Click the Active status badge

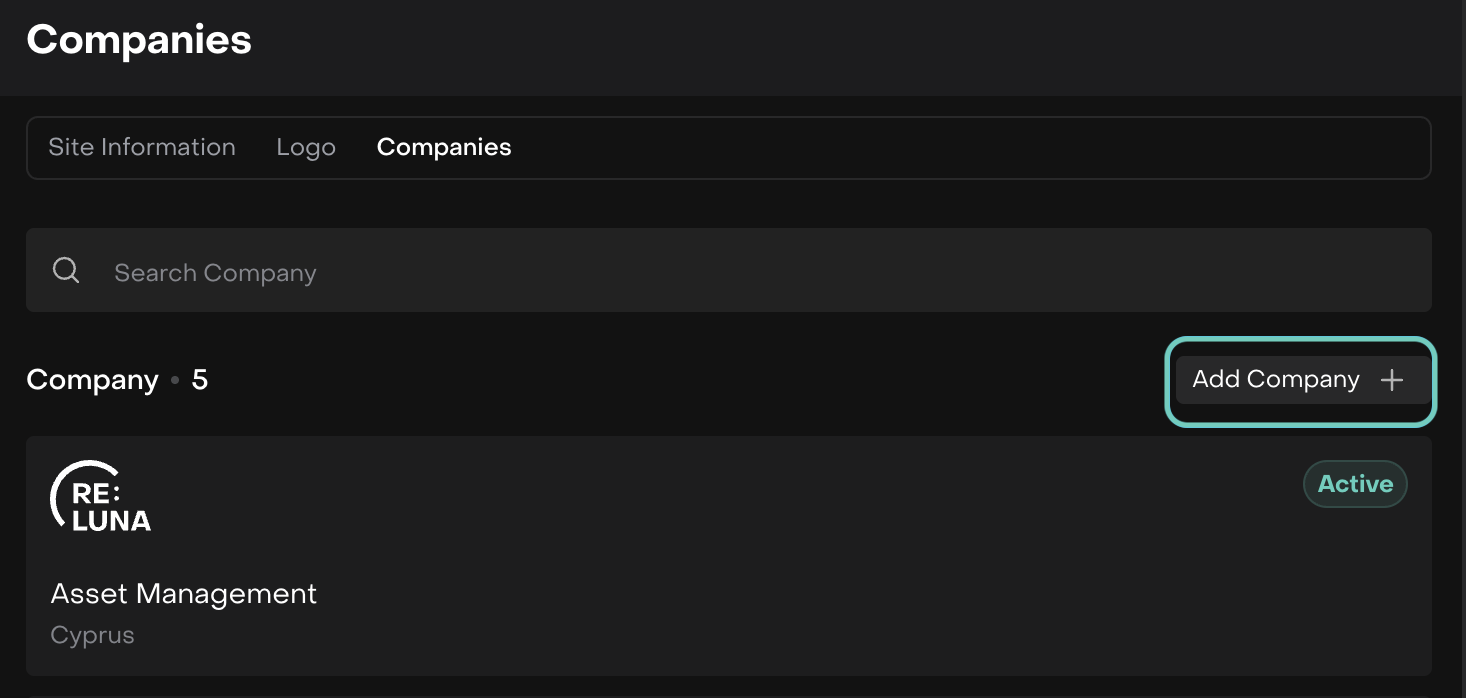point(1355,484)
